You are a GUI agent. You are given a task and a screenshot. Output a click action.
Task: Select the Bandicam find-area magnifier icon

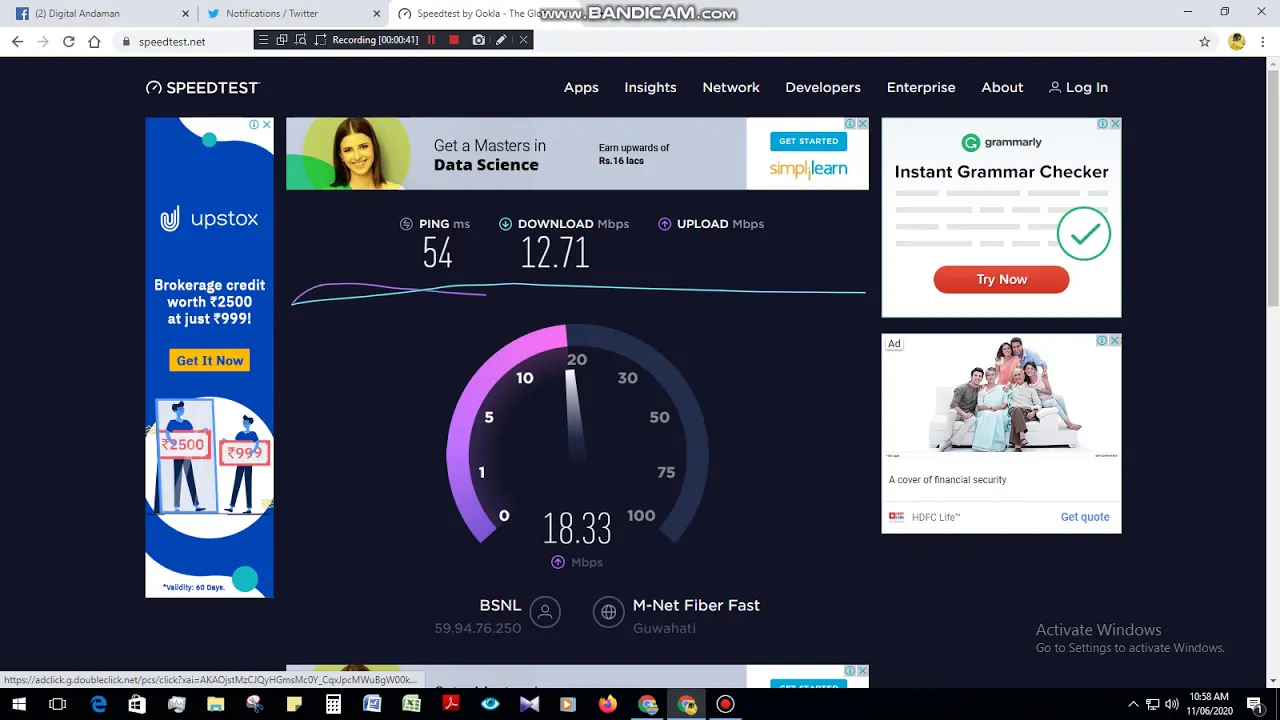(x=301, y=40)
